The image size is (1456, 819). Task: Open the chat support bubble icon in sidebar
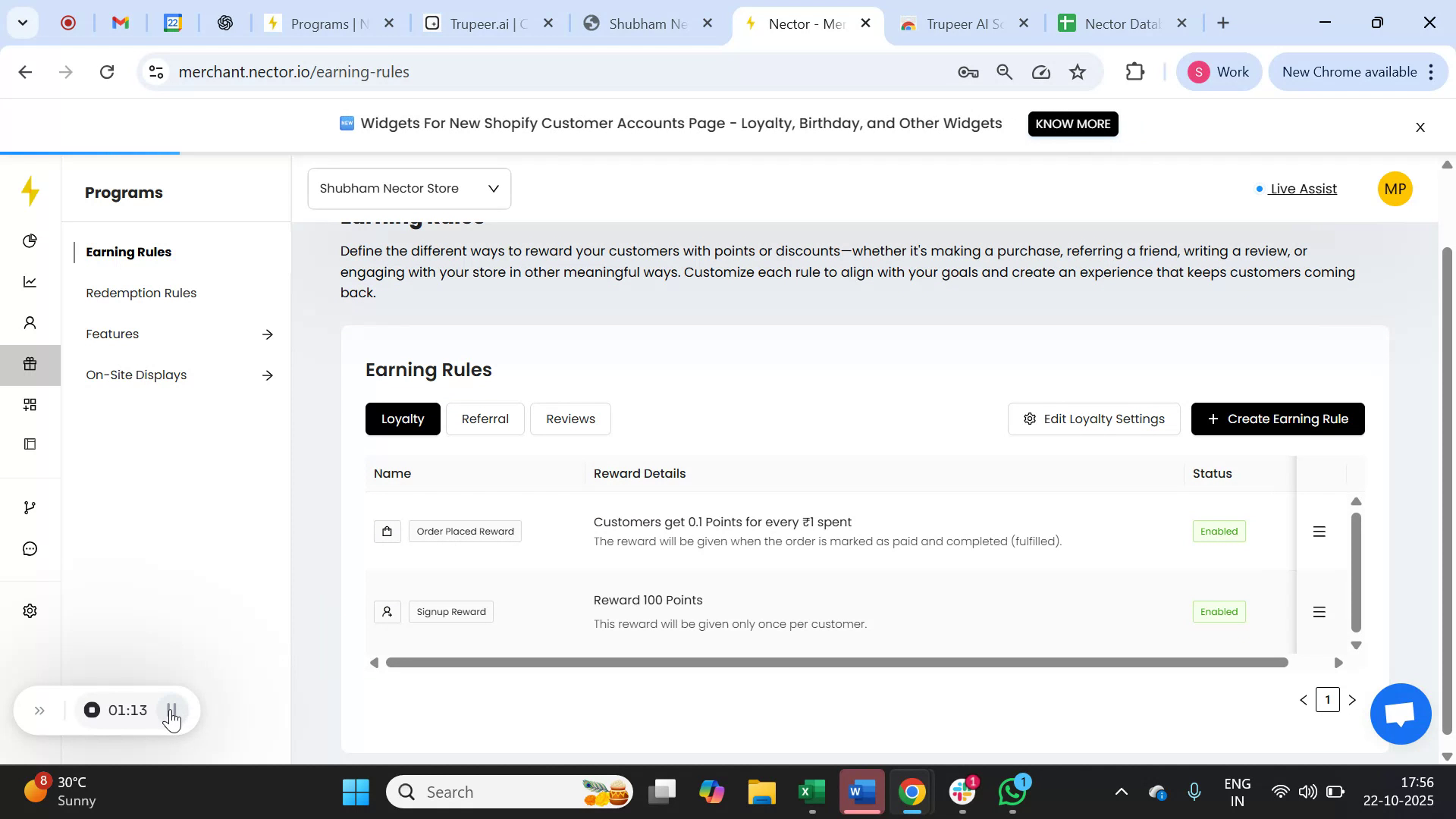tap(30, 548)
